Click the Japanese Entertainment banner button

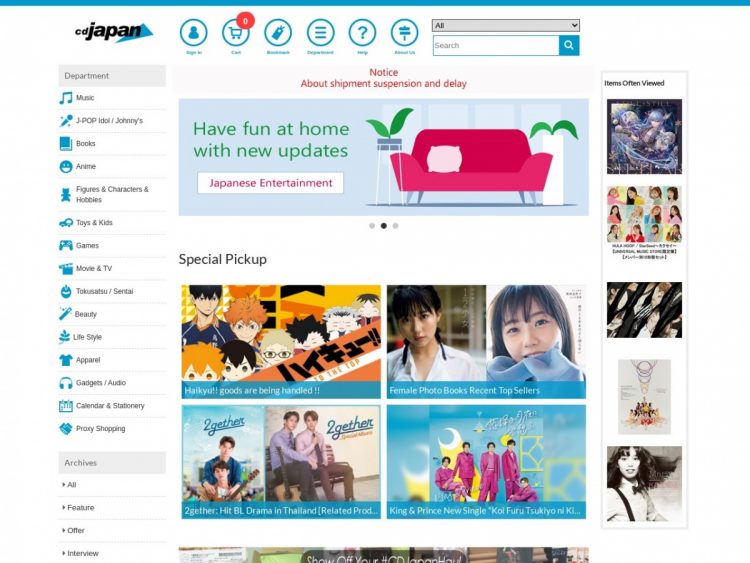click(270, 183)
